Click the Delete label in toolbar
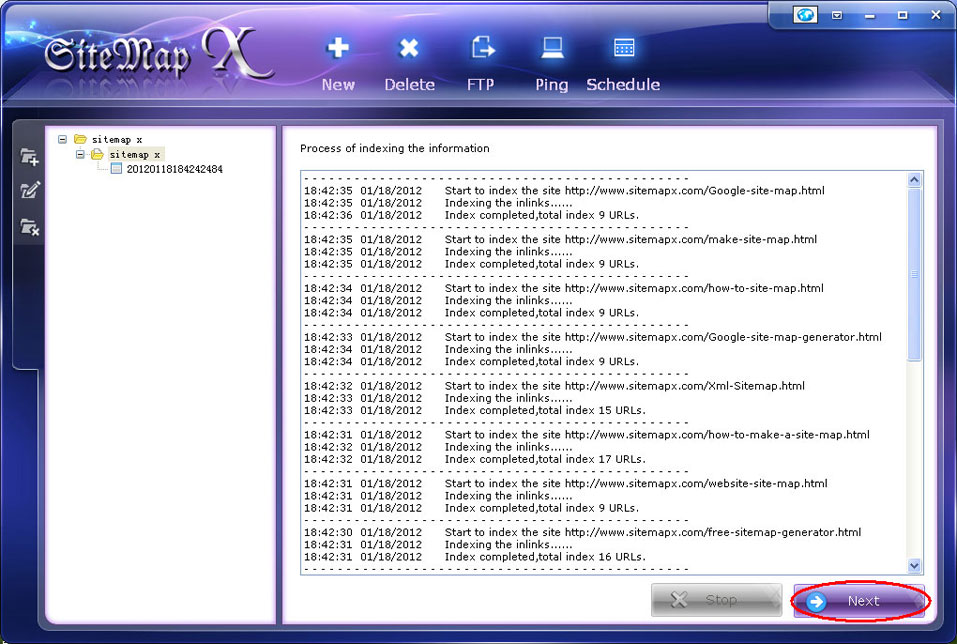The width and height of the screenshot is (957, 644). pyautogui.click(x=410, y=85)
